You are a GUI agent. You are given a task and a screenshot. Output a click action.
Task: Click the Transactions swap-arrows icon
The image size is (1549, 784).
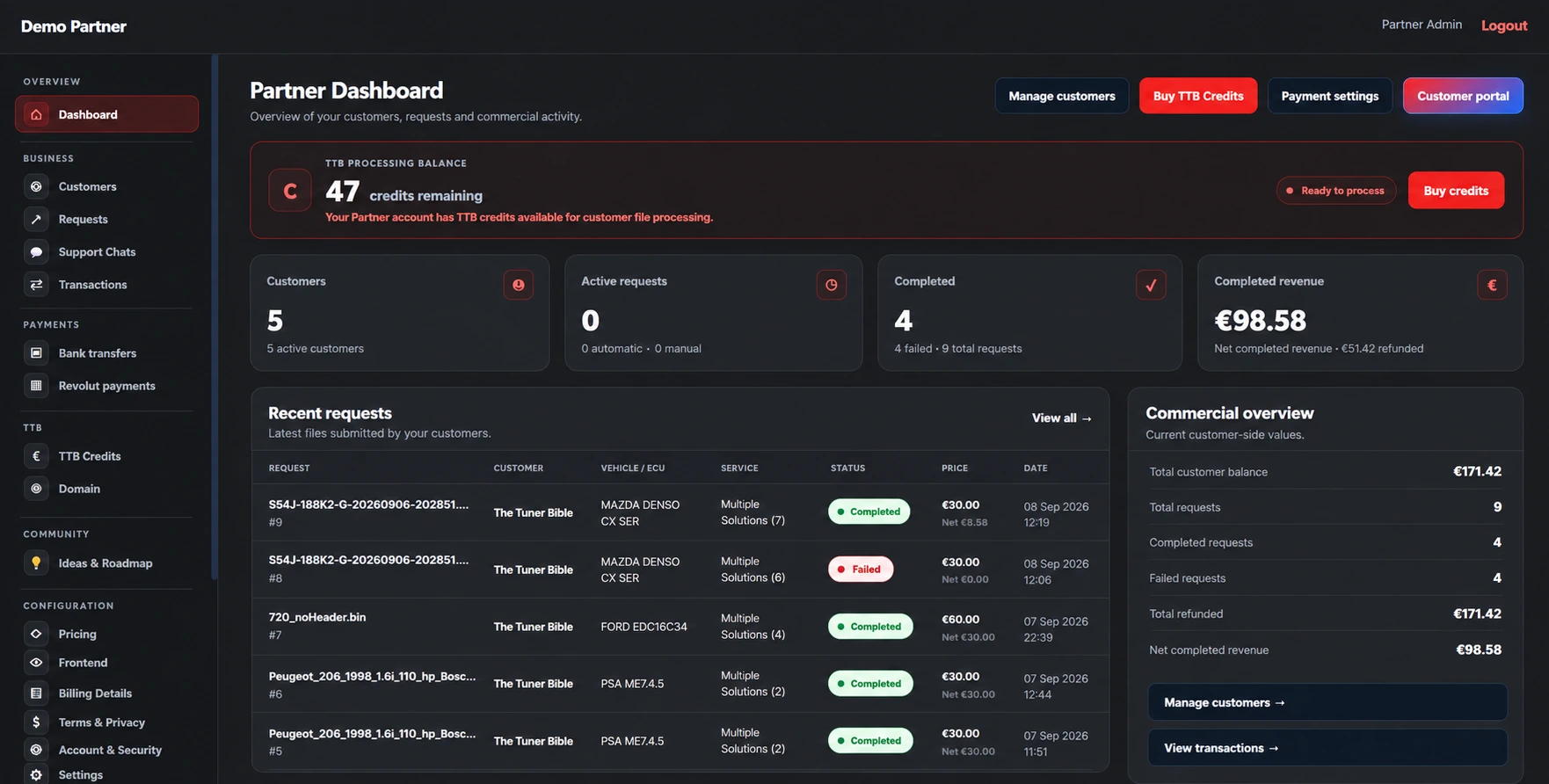point(36,285)
